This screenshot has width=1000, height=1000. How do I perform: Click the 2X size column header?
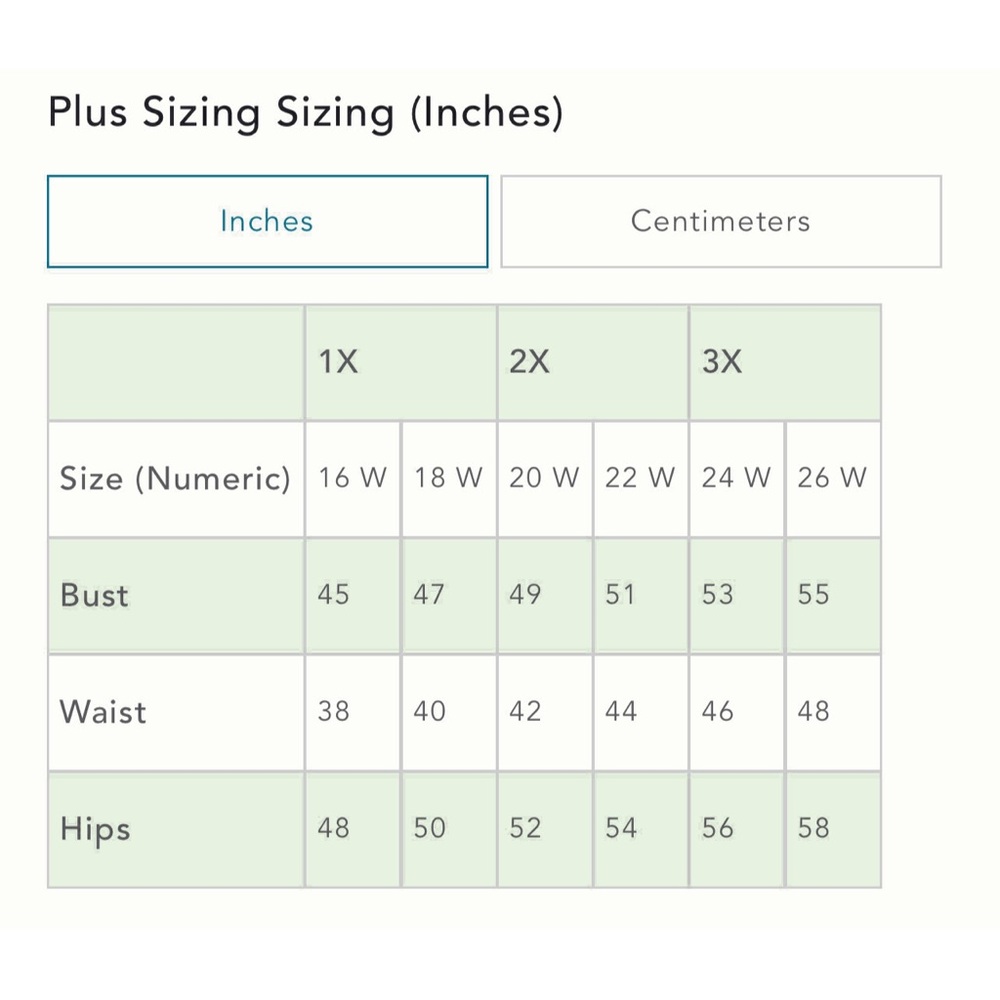point(592,362)
